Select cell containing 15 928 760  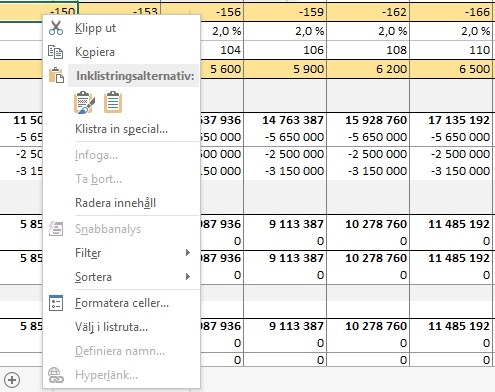point(368,120)
